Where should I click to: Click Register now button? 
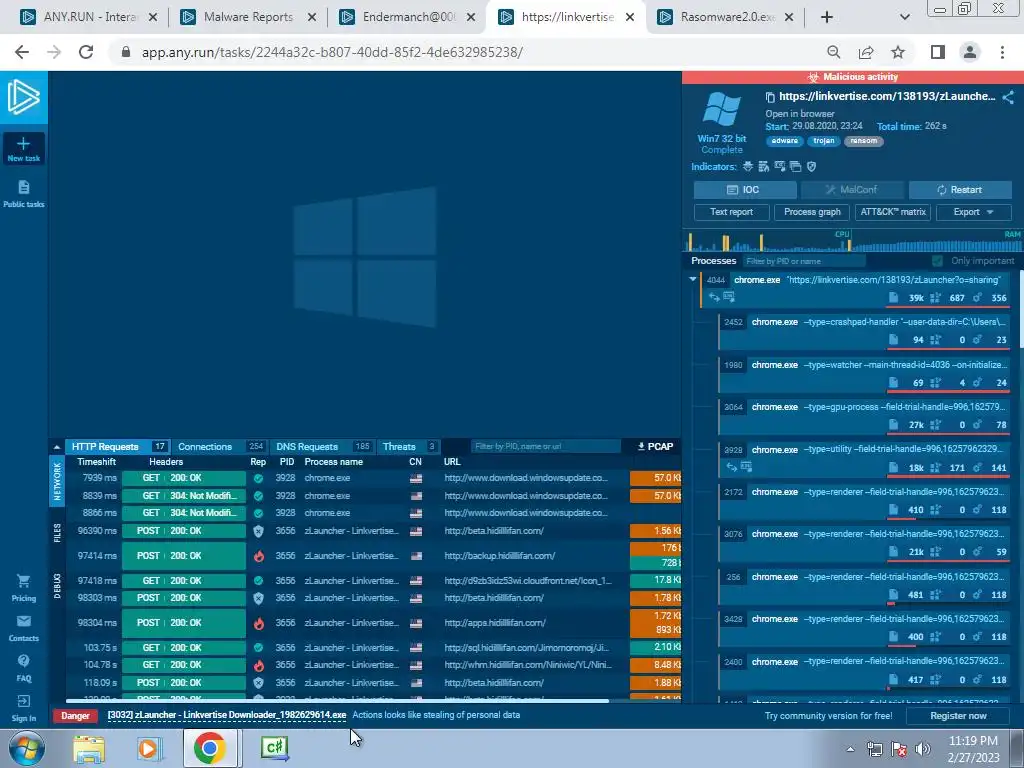958,716
